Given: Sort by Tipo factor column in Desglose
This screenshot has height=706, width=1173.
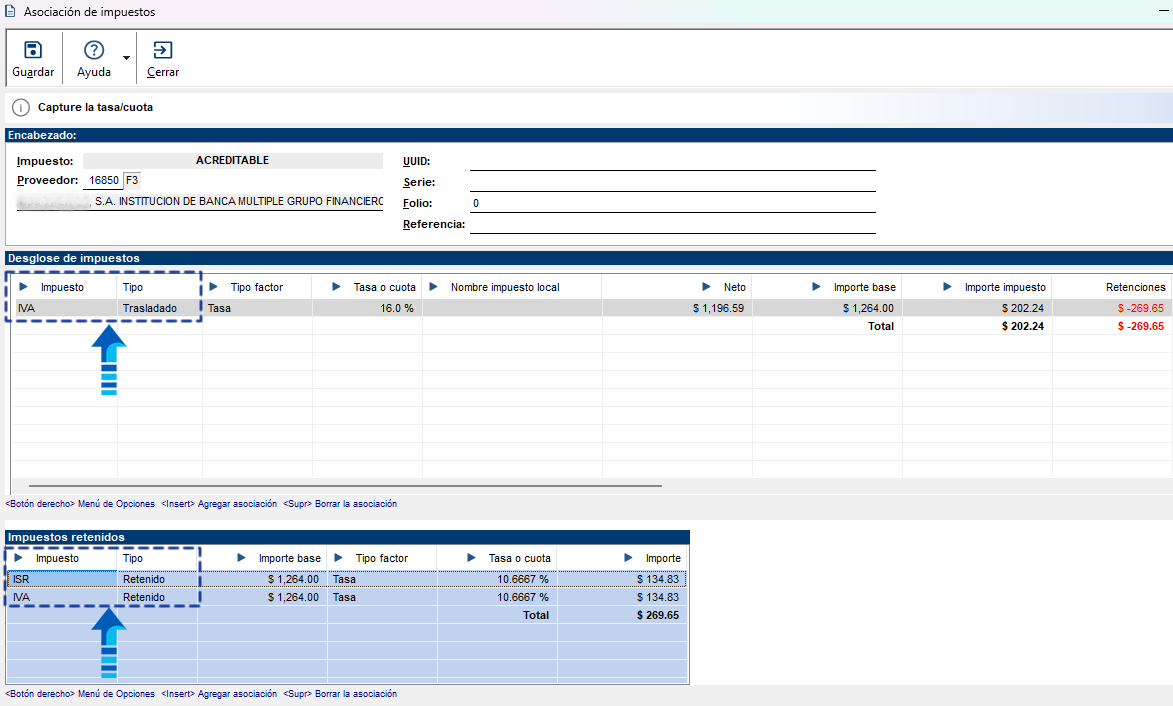Looking at the screenshot, I should (256, 287).
